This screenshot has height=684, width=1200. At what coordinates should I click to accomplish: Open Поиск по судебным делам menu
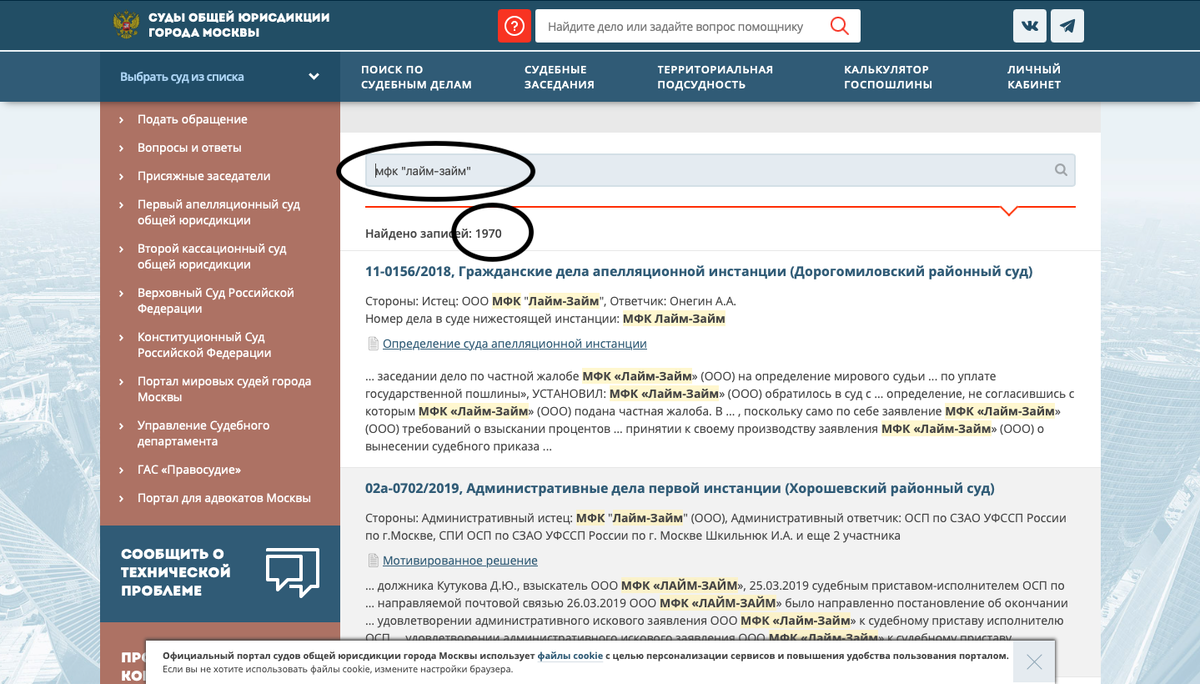(x=416, y=77)
